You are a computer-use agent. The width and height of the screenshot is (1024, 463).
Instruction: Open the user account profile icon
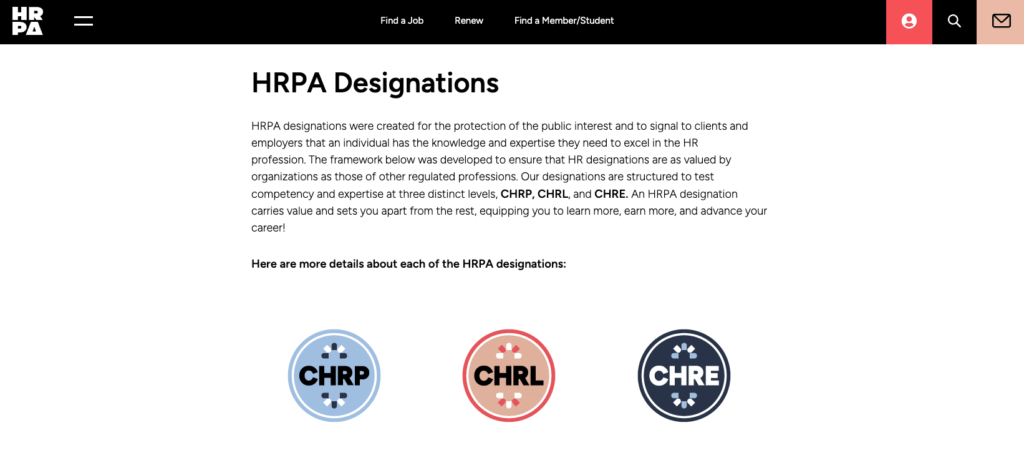click(908, 22)
